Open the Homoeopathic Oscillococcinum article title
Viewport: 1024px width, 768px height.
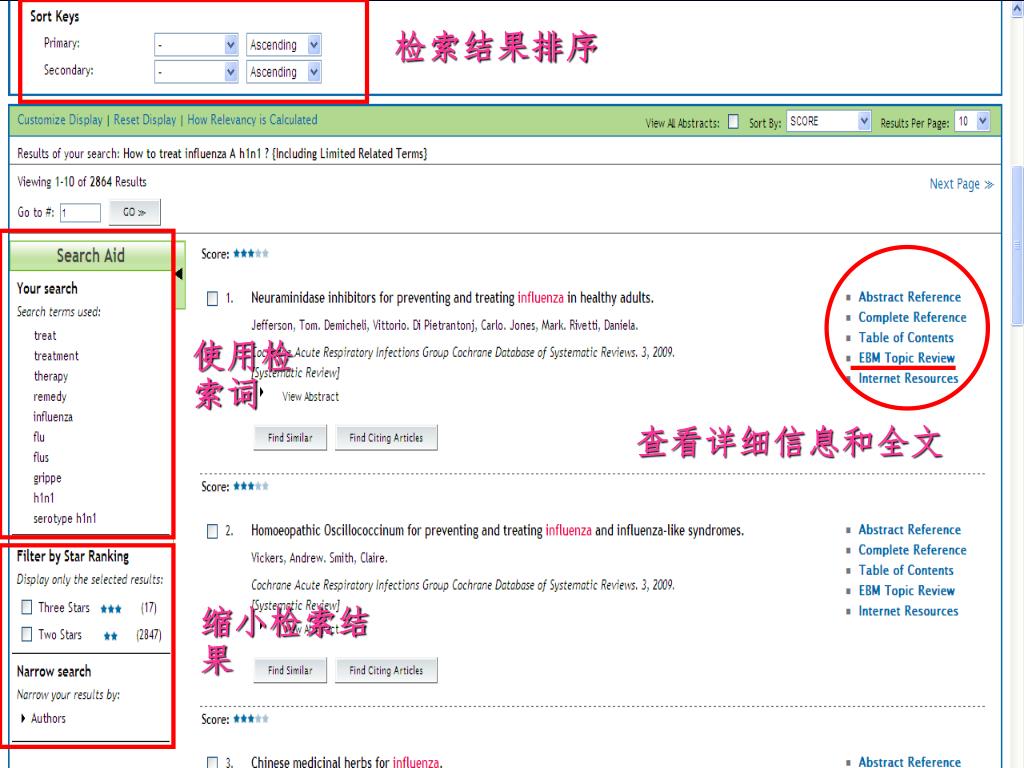(497, 531)
